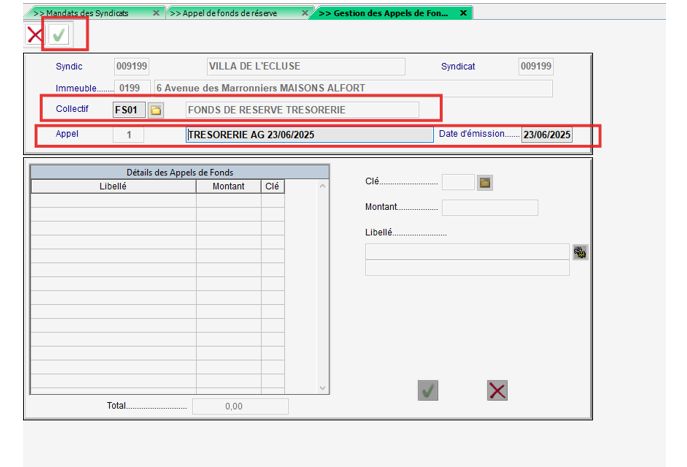Confirm detail line with bottom green checkmark
The height and width of the screenshot is (467, 687).
pyautogui.click(x=428, y=390)
